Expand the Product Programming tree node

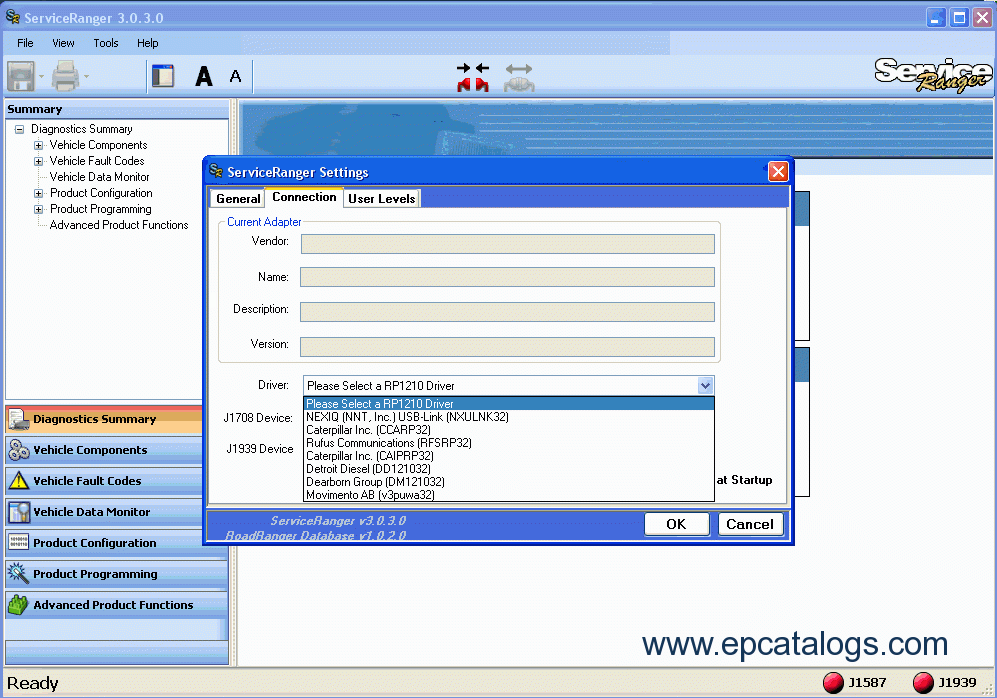coord(38,209)
